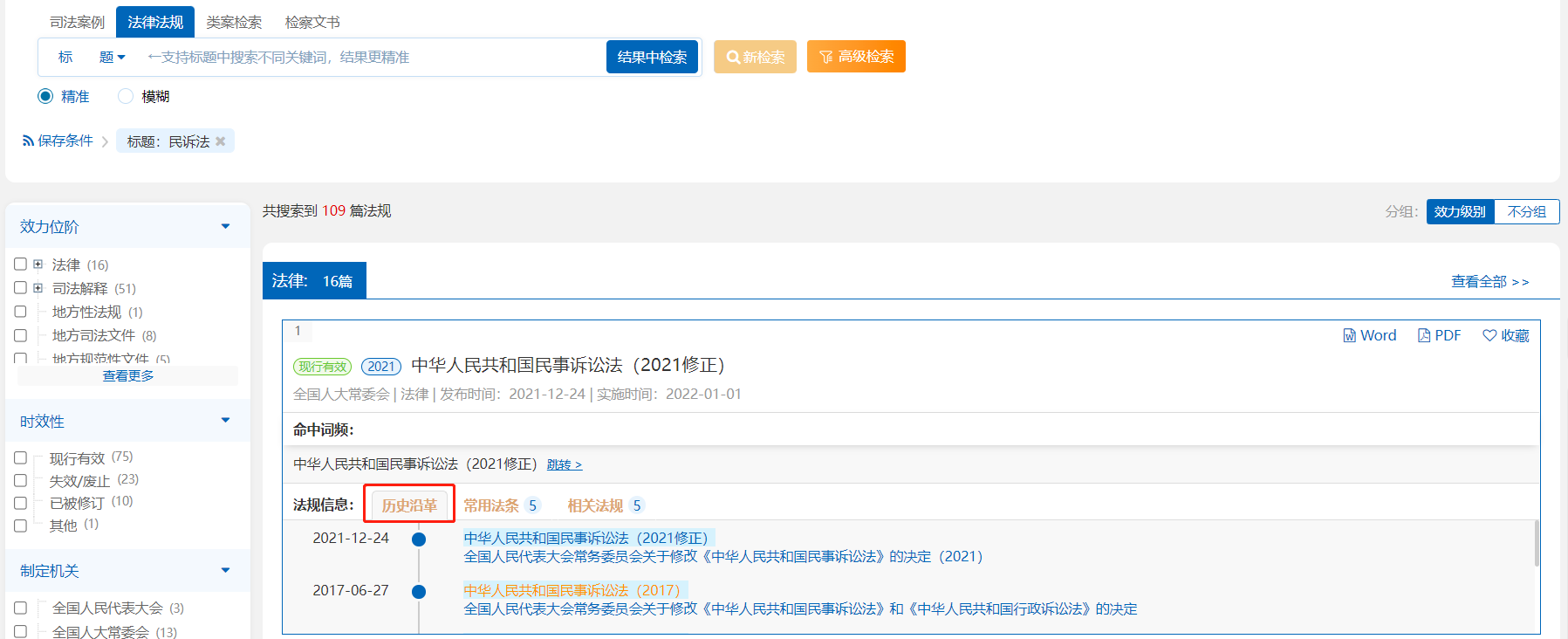The image size is (1568, 639).
Task: Tick the 全国人民代表大会 checkbox
Action: coord(20,608)
